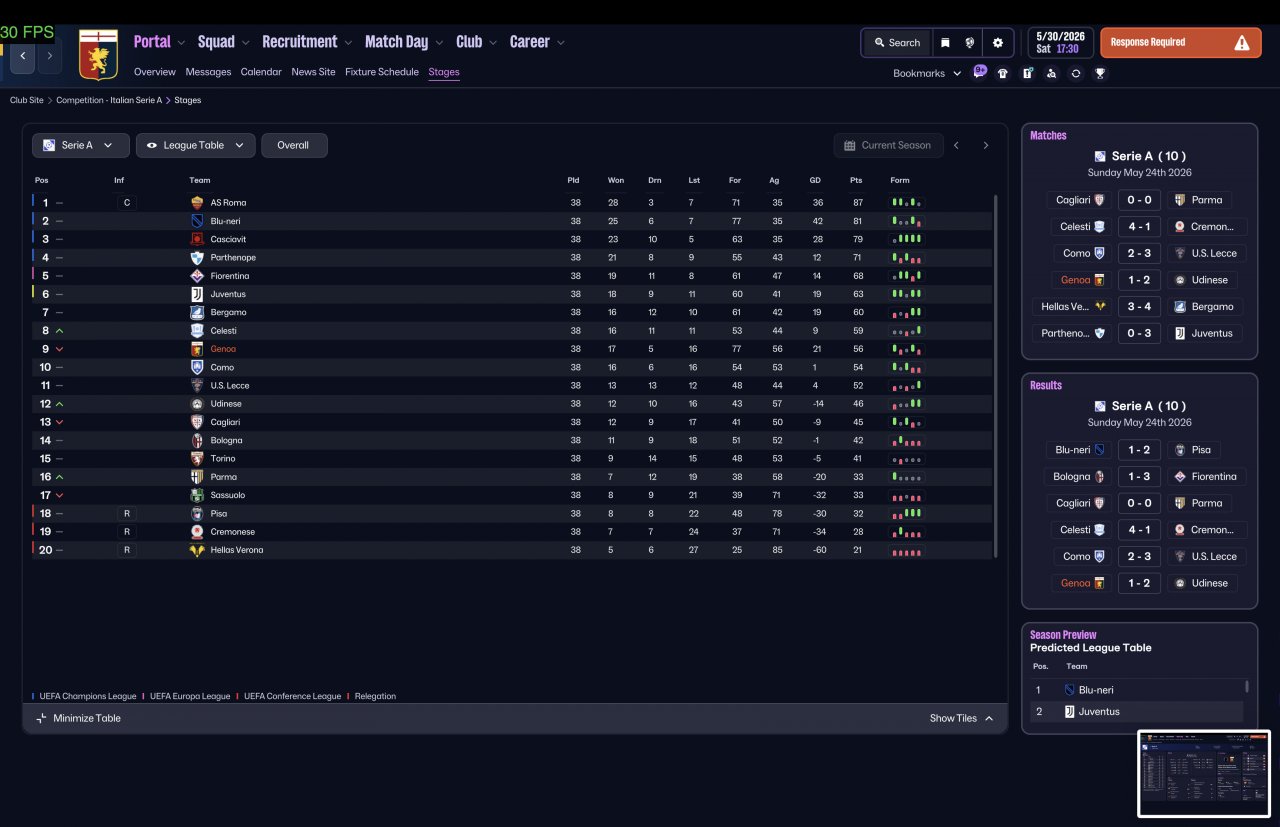Switch to the Overview tab
This screenshot has height=827, width=1280.
[155, 72]
